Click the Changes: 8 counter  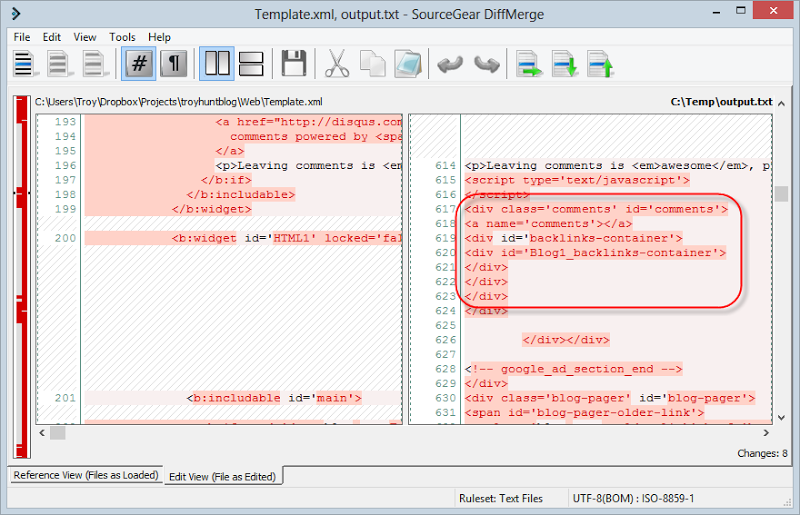[x=762, y=453]
